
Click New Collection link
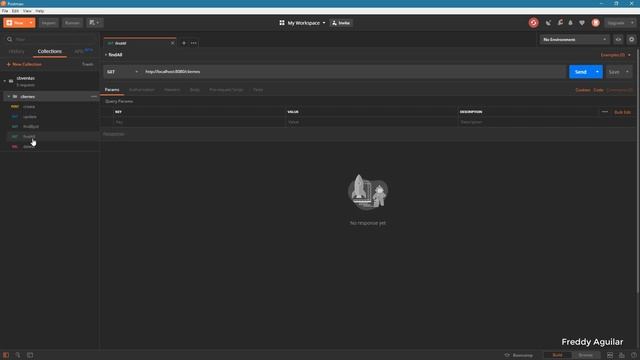[x=24, y=64]
